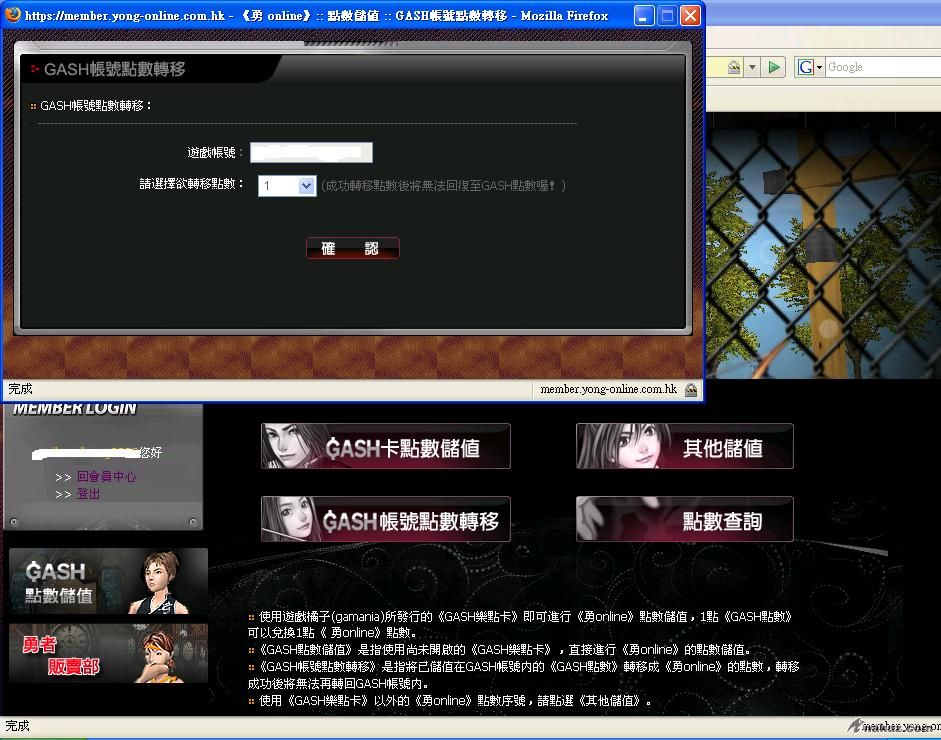Viewport: 941px width, 740px height.
Task: Minimize the GASH transfer popup window
Action: pyautogui.click(x=645, y=16)
